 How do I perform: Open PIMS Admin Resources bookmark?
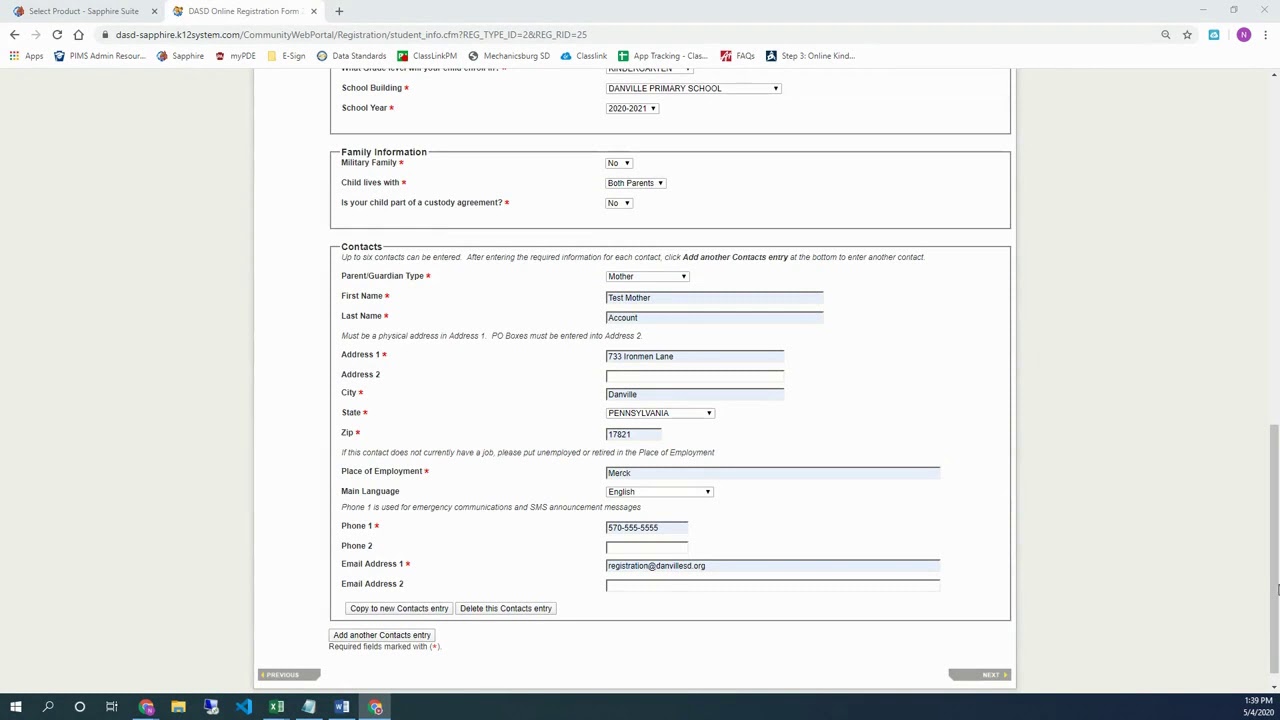[x=99, y=56]
